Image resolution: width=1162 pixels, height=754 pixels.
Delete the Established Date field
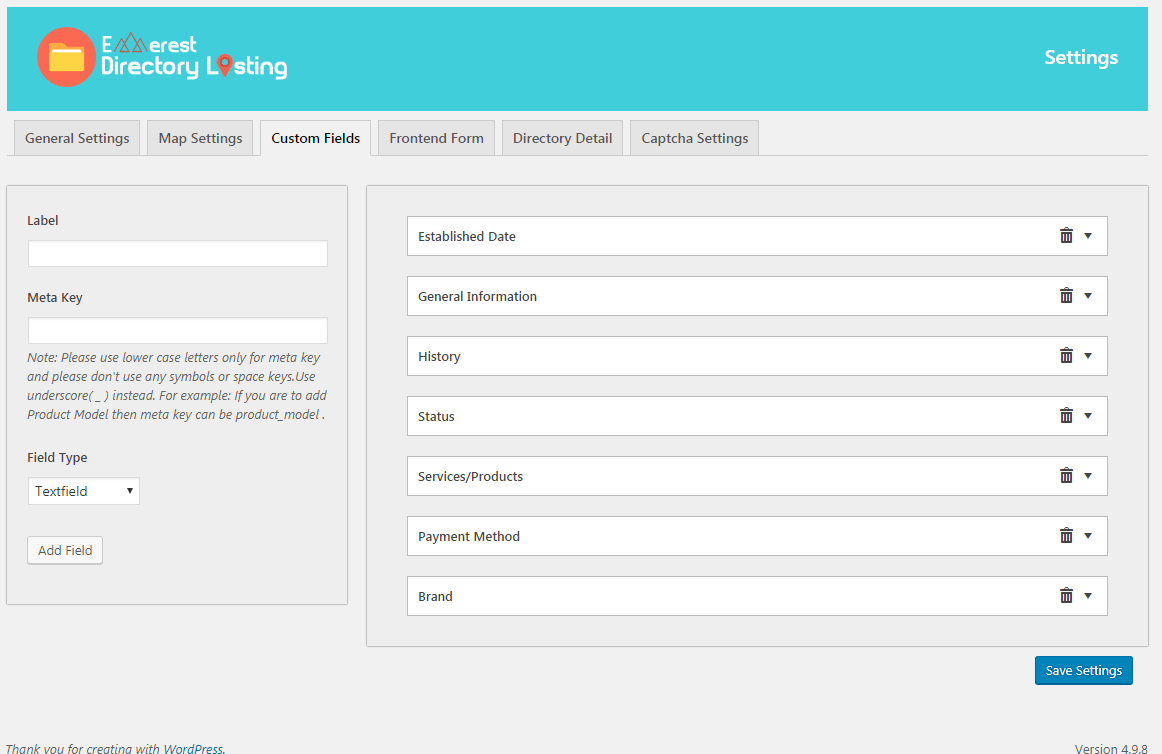tap(1066, 236)
